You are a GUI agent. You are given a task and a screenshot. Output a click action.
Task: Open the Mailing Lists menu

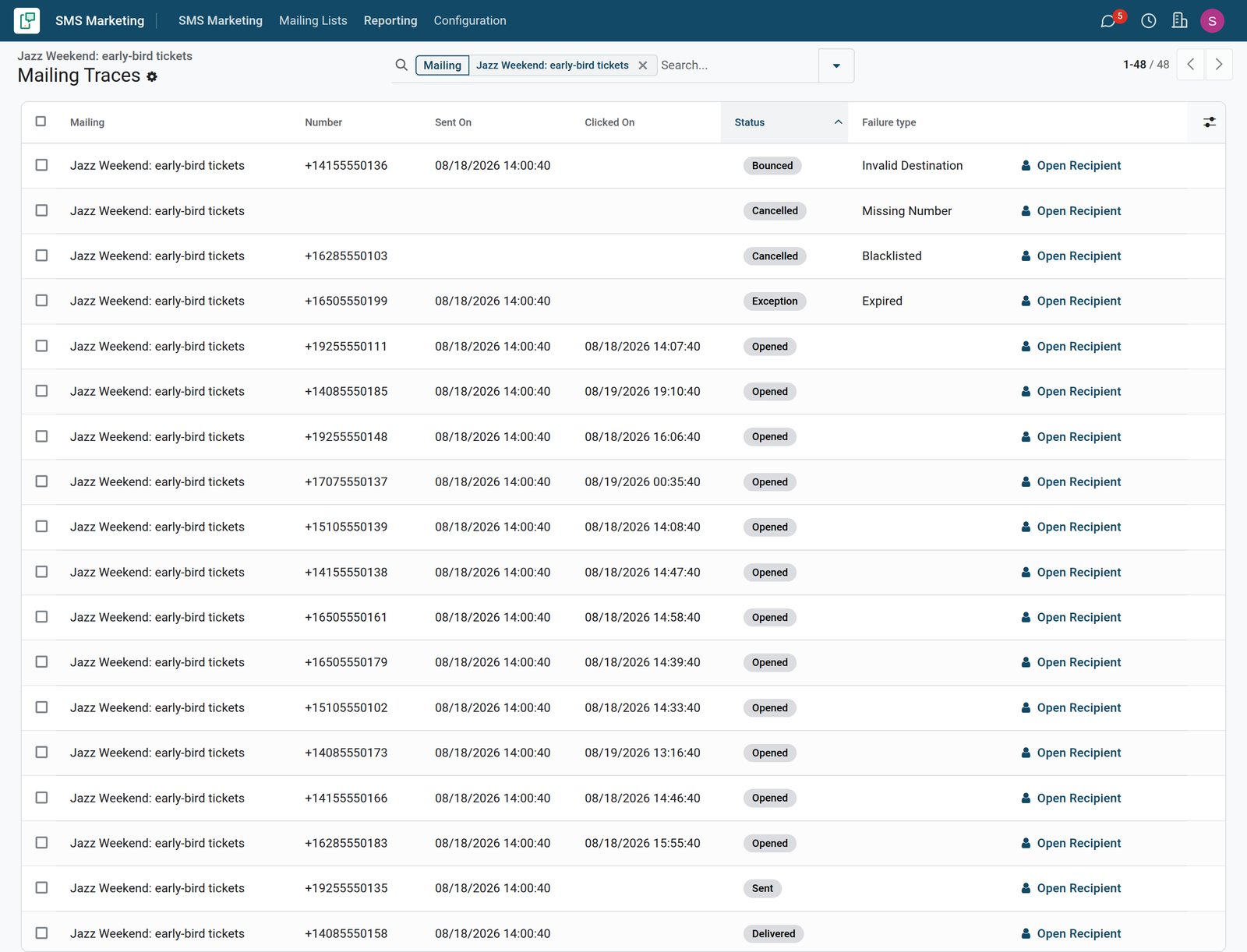click(313, 21)
